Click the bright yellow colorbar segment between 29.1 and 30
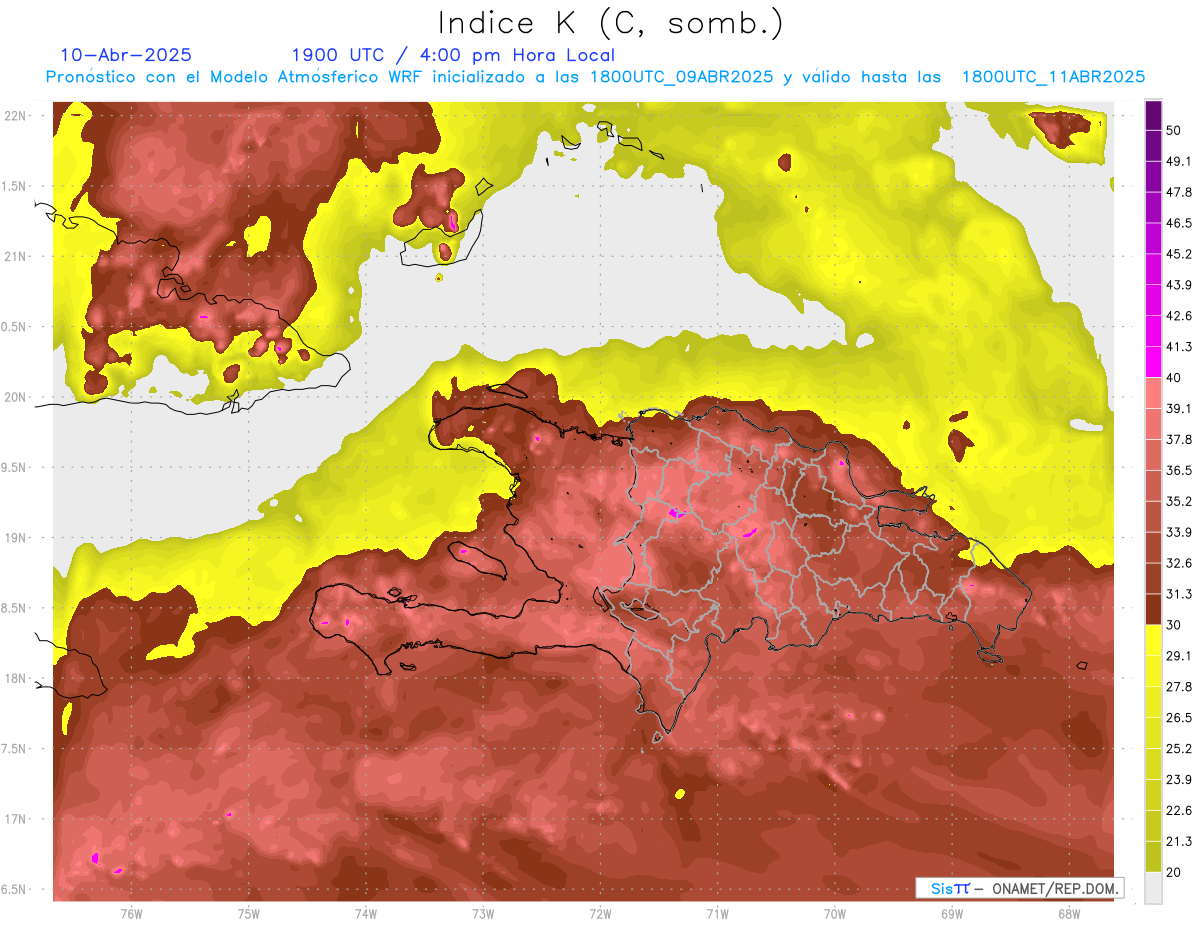1200x927 pixels. click(x=1153, y=640)
